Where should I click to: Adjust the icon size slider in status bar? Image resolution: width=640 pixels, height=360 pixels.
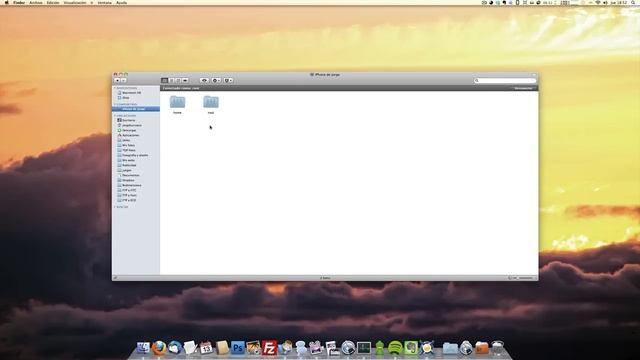tap(522, 278)
